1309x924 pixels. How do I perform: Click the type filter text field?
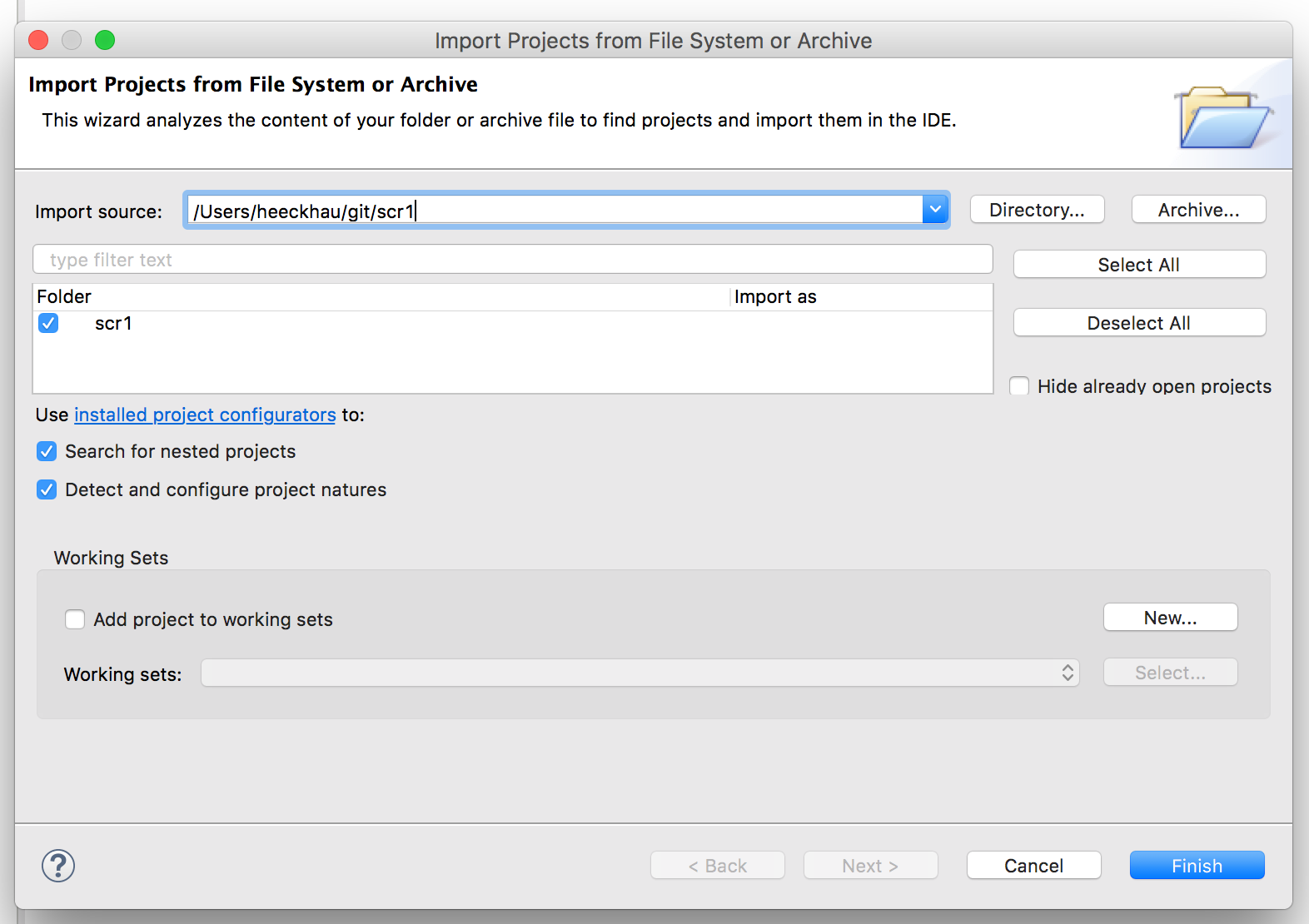click(513, 260)
